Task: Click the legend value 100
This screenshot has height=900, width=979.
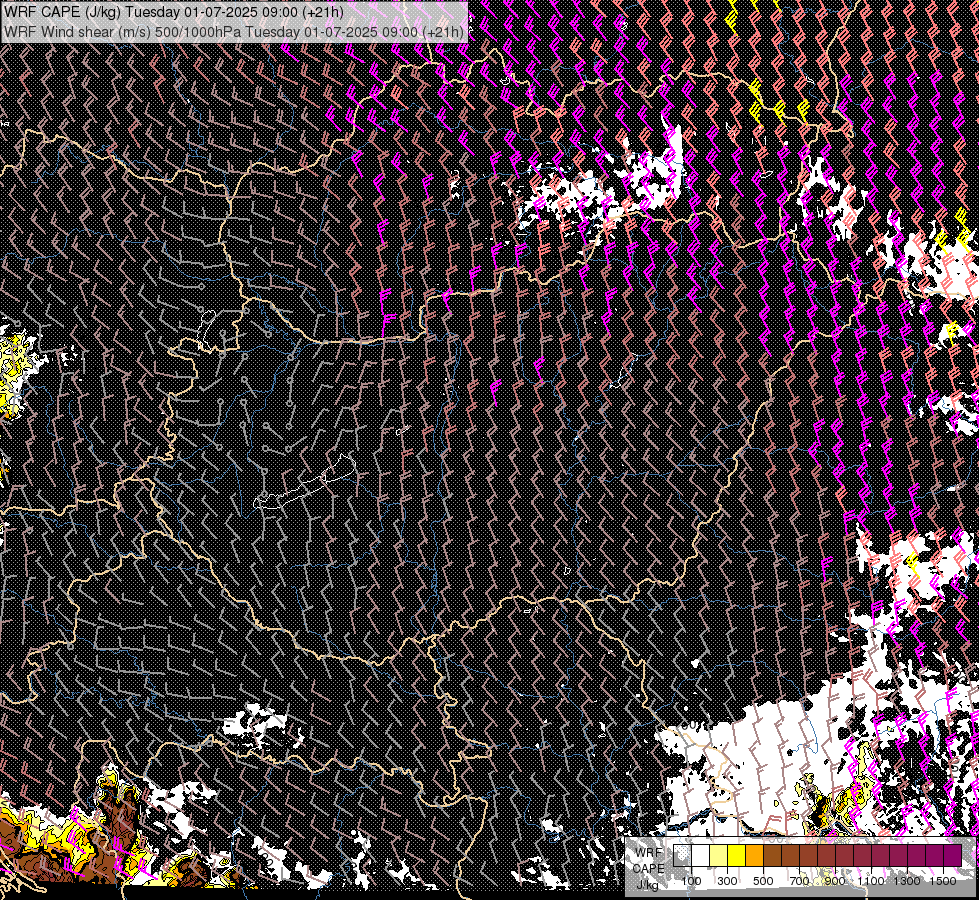Action: pyautogui.click(x=691, y=881)
